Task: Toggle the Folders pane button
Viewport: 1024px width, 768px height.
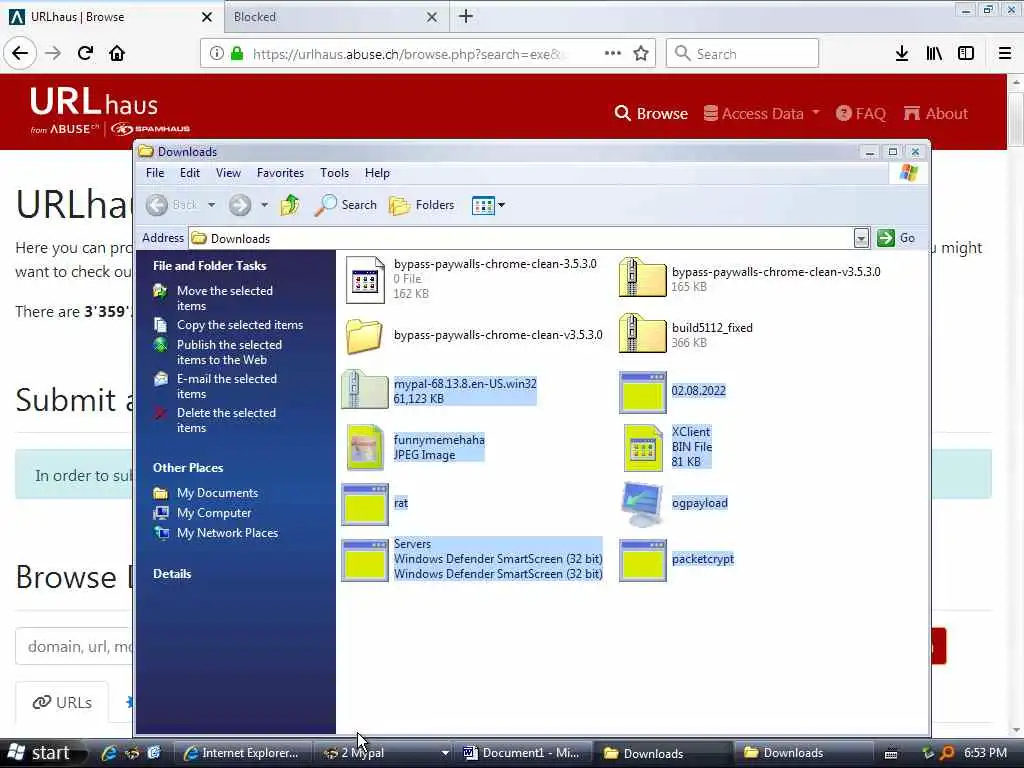Action: (422, 205)
